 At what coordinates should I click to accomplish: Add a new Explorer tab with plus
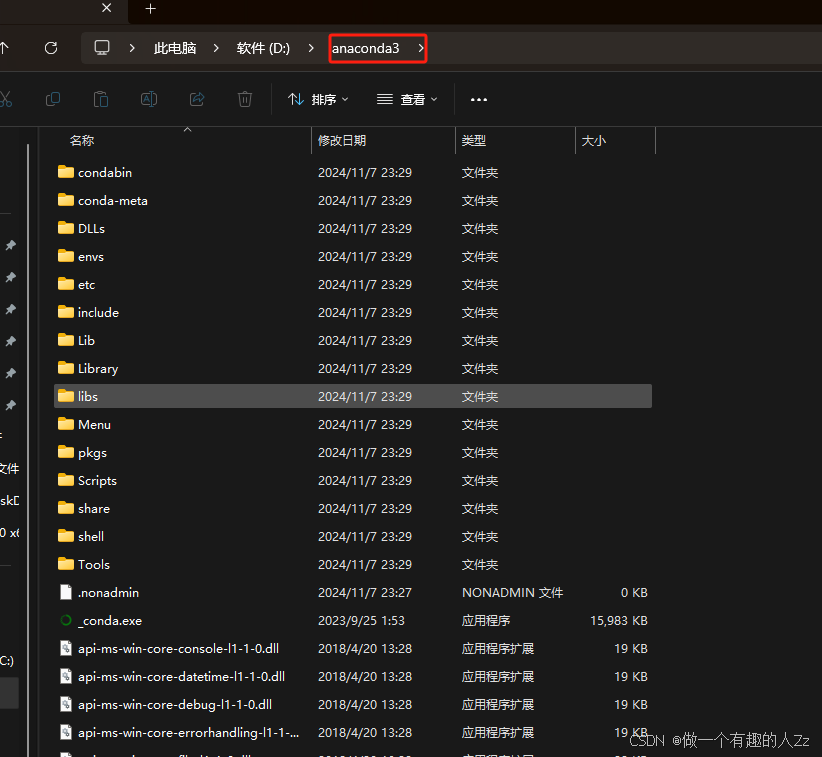pos(150,9)
